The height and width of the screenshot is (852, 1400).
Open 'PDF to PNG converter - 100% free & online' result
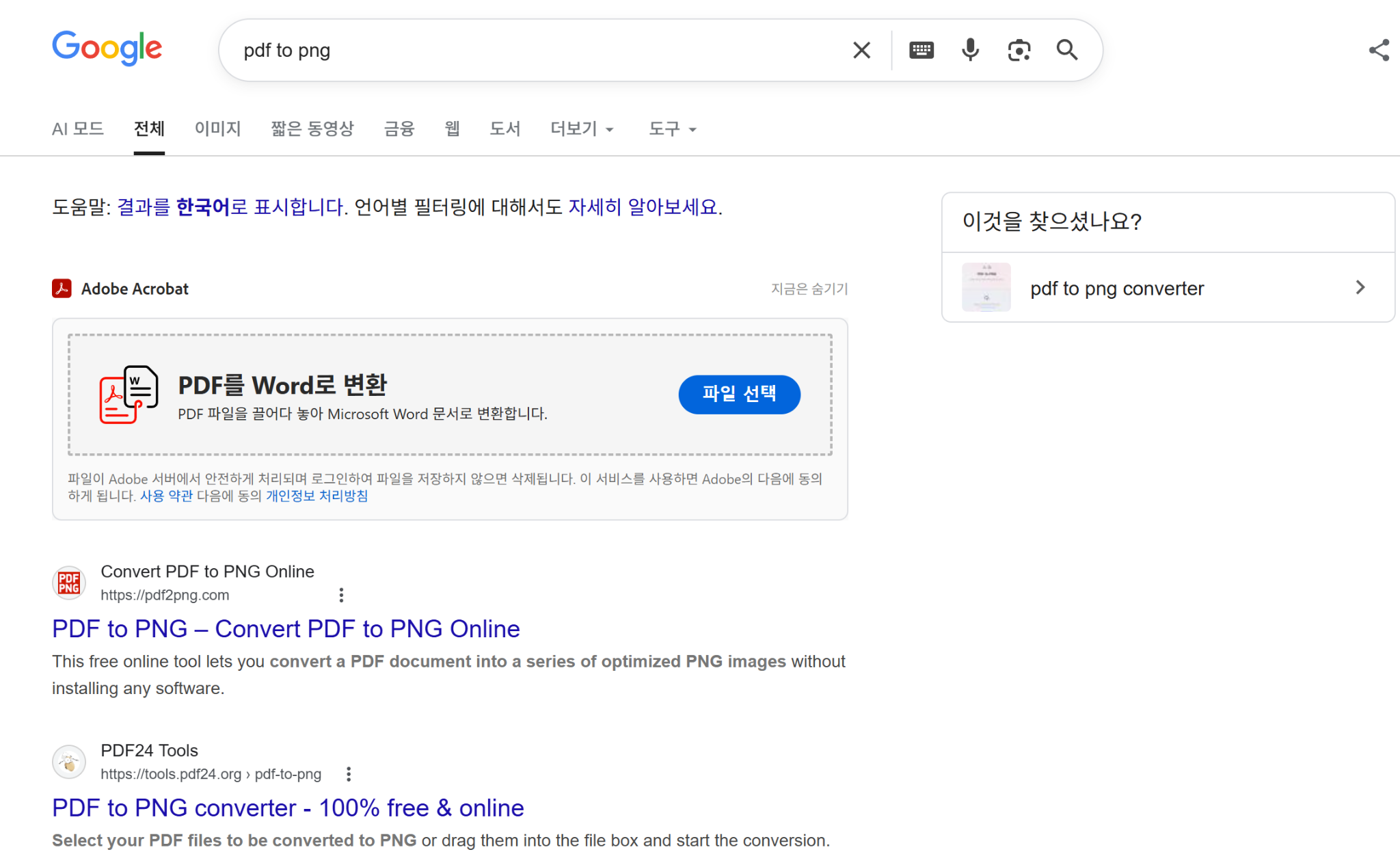288,808
